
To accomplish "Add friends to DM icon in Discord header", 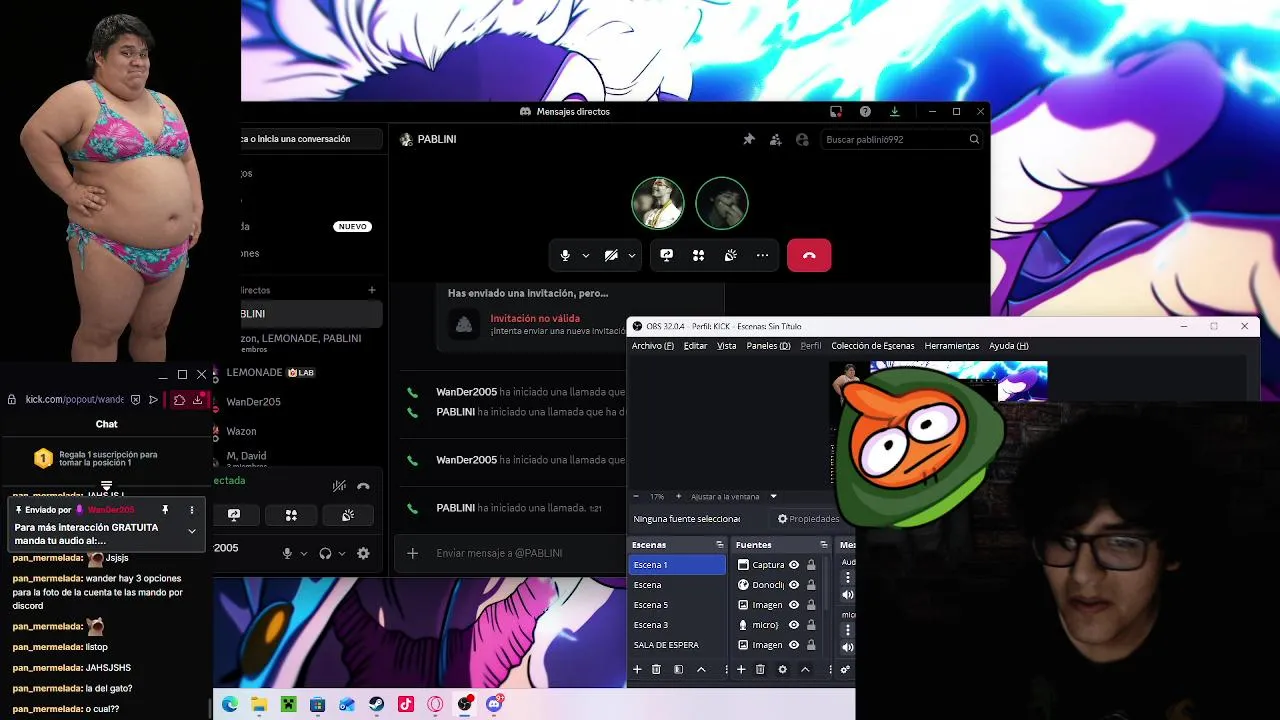I will (775, 140).
